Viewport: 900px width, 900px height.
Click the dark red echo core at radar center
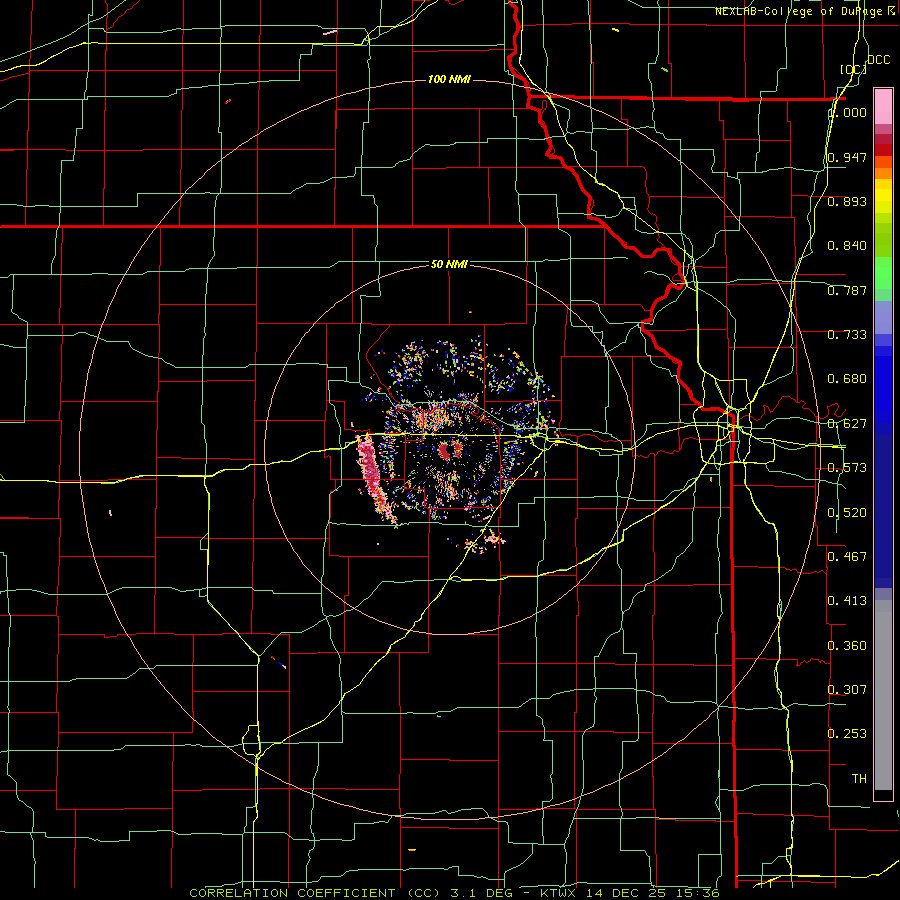click(444, 452)
